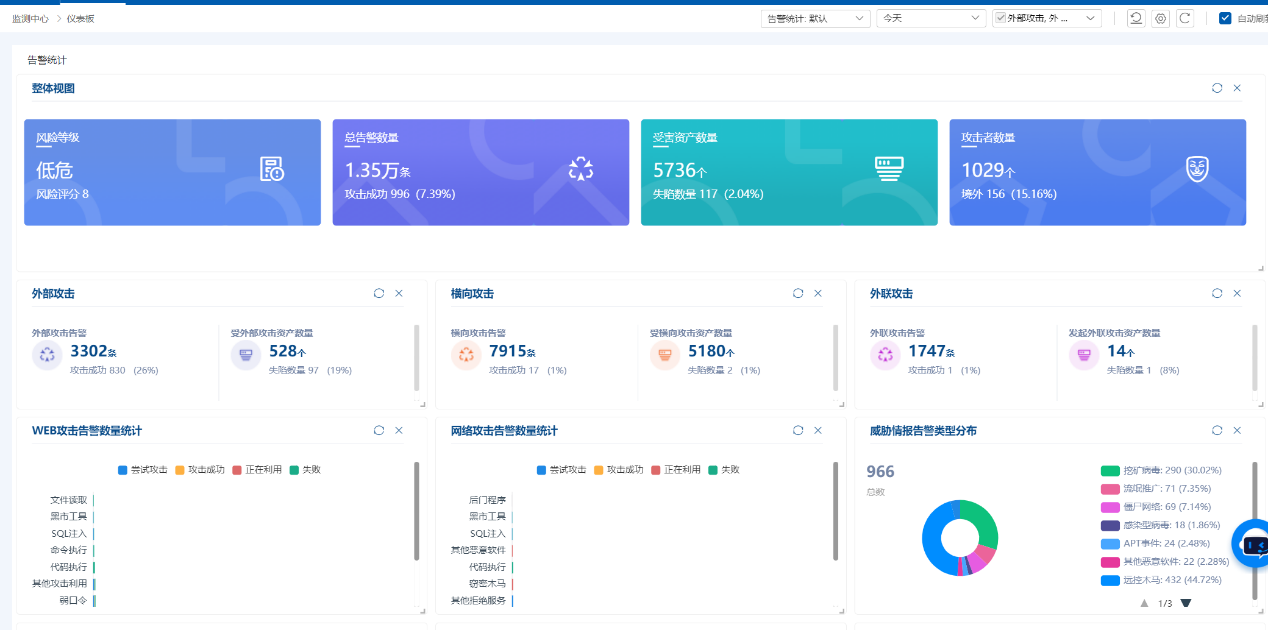The image size is (1268, 630).
Task: Click 挖矿病毒 green legend swatch
Action: [1110, 470]
